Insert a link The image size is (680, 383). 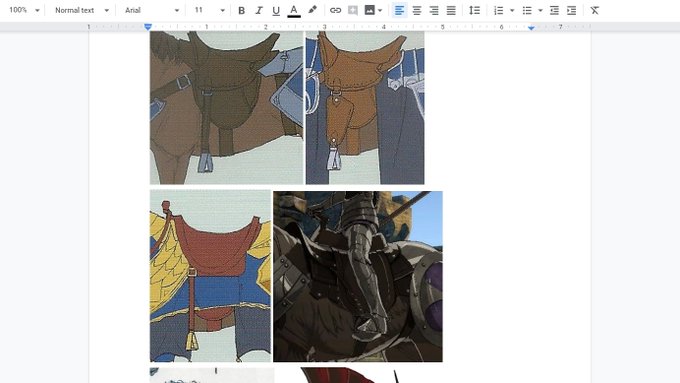point(335,10)
